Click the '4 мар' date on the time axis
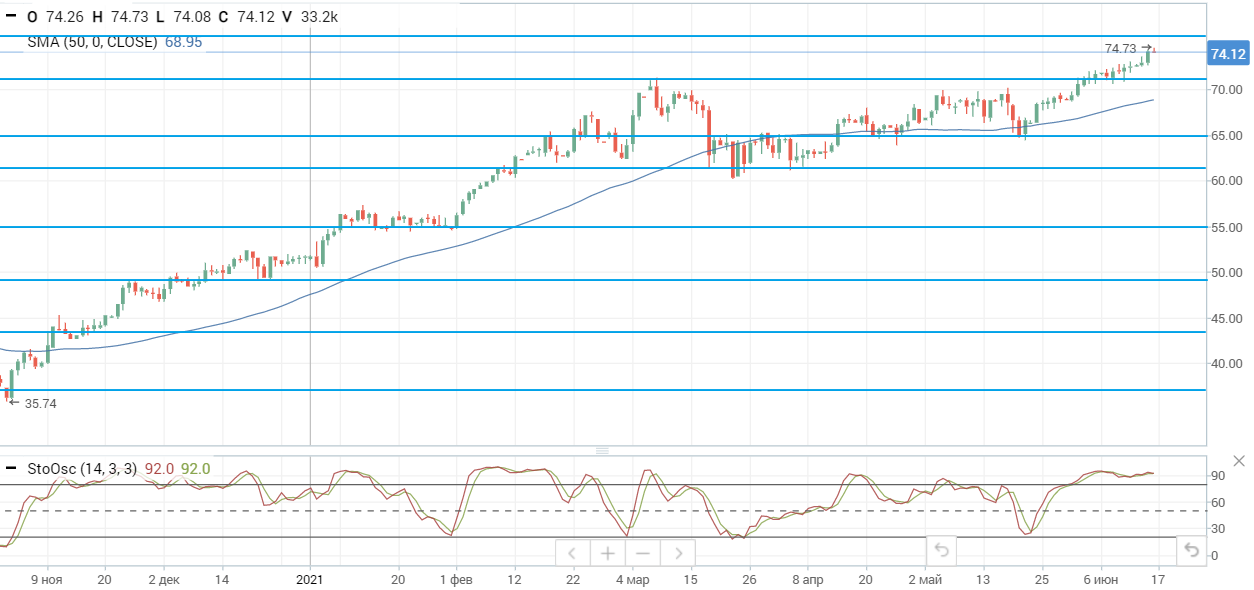Screen dimensions: 1254x590 (632, 580)
